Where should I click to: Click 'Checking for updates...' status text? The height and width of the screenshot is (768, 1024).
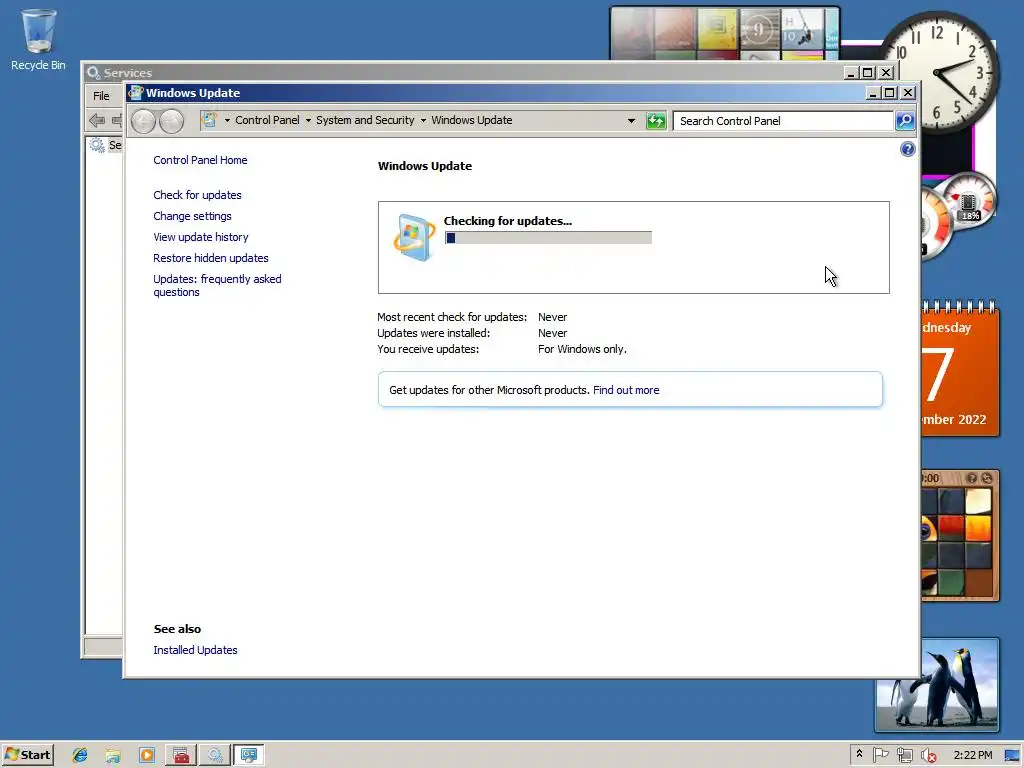pyautogui.click(x=507, y=221)
